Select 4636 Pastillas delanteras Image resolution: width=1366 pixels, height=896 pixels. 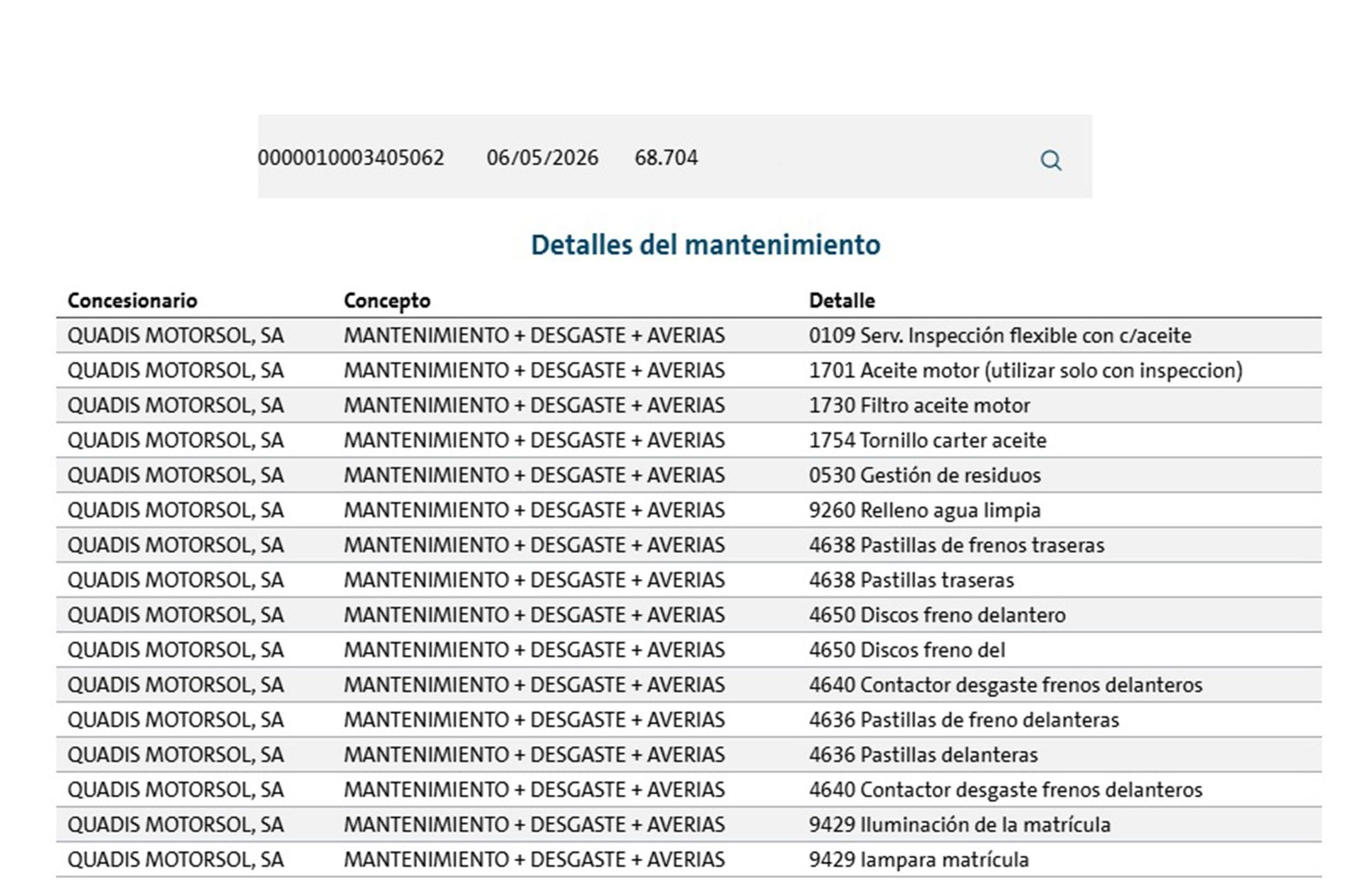point(923,754)
